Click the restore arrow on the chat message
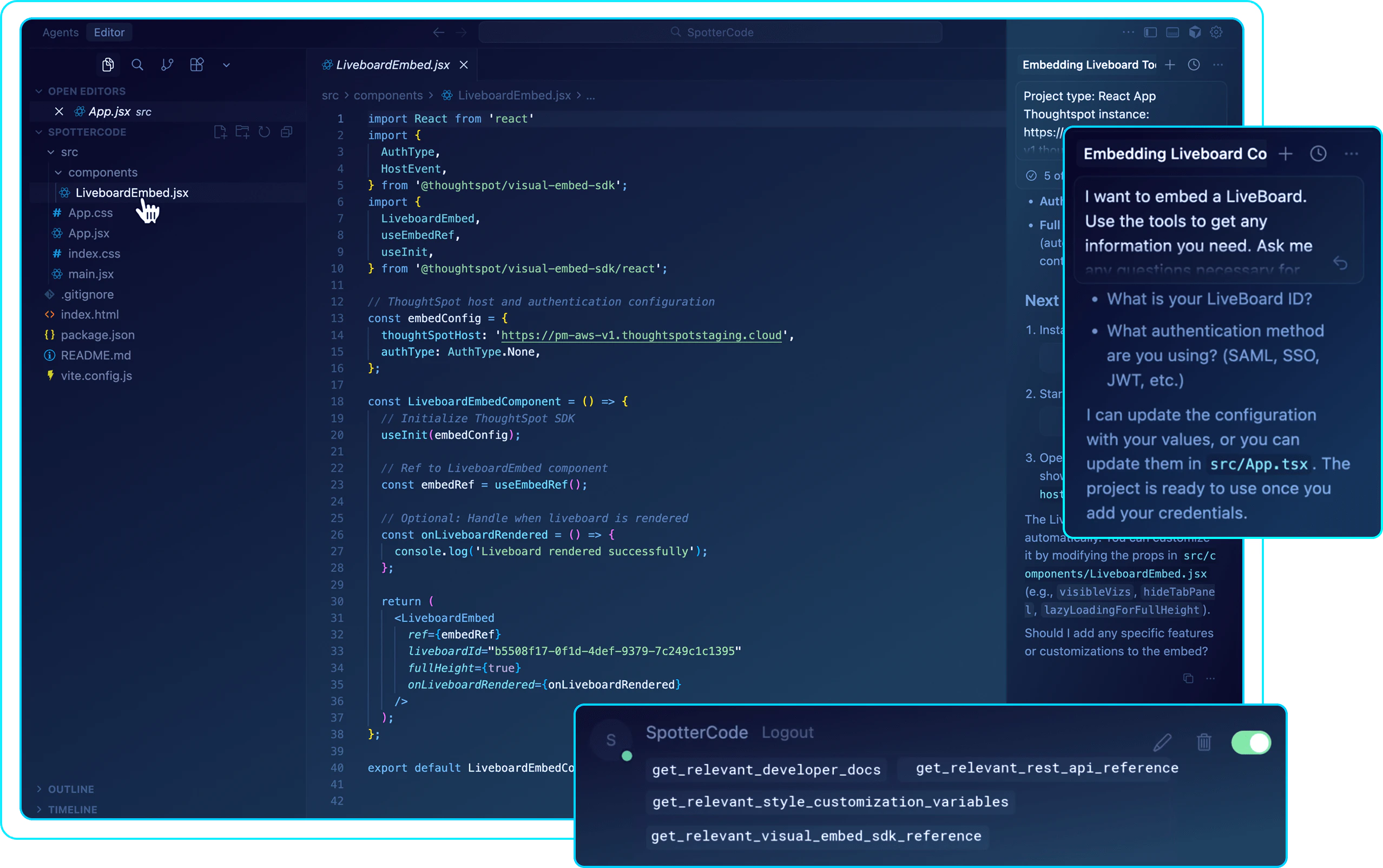1383x868 pixels. pyautogui.click(x=1340, y=263)
